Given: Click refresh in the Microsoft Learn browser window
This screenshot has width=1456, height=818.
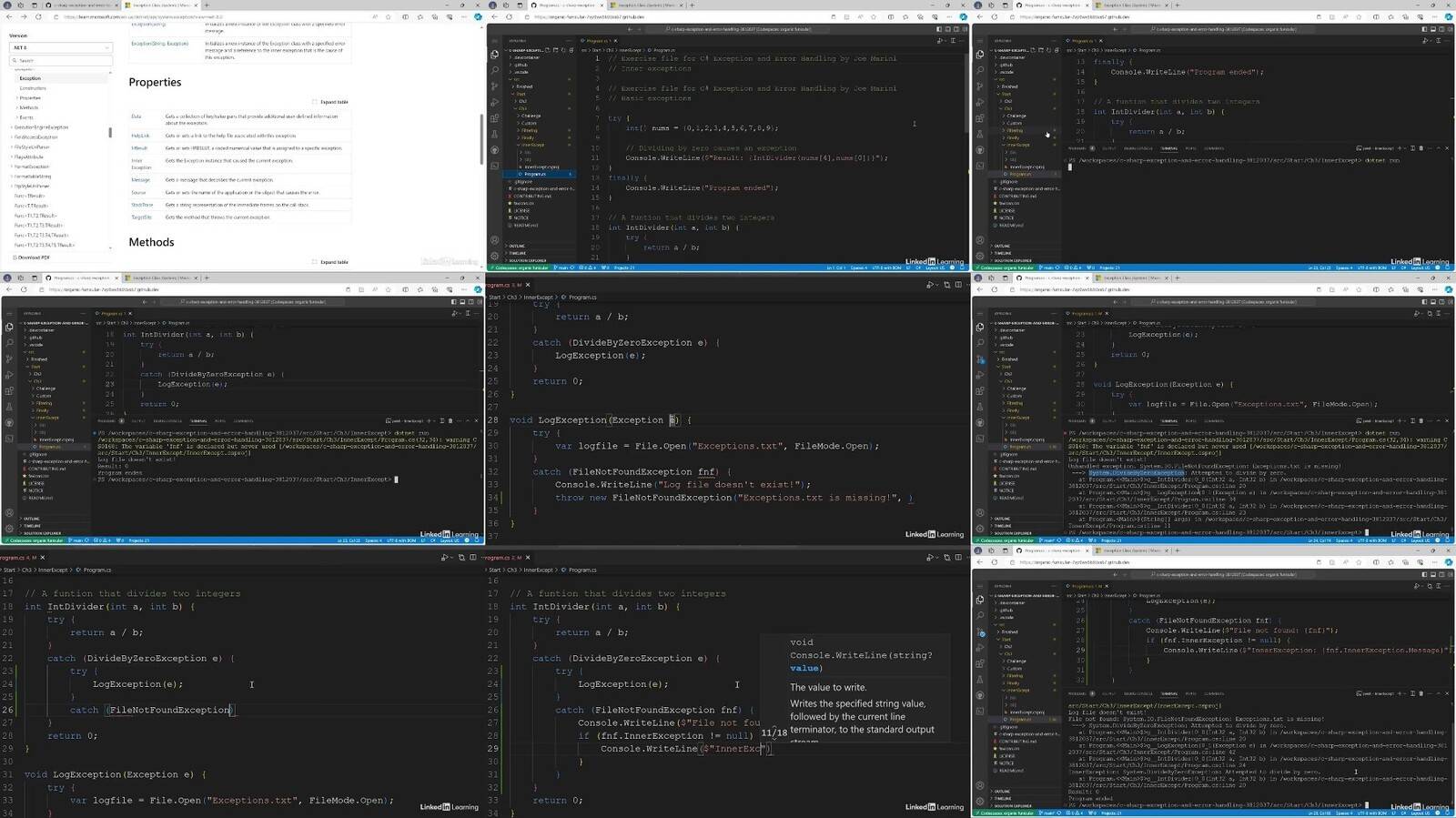Looking at the screenshot, I should [37, 16].
